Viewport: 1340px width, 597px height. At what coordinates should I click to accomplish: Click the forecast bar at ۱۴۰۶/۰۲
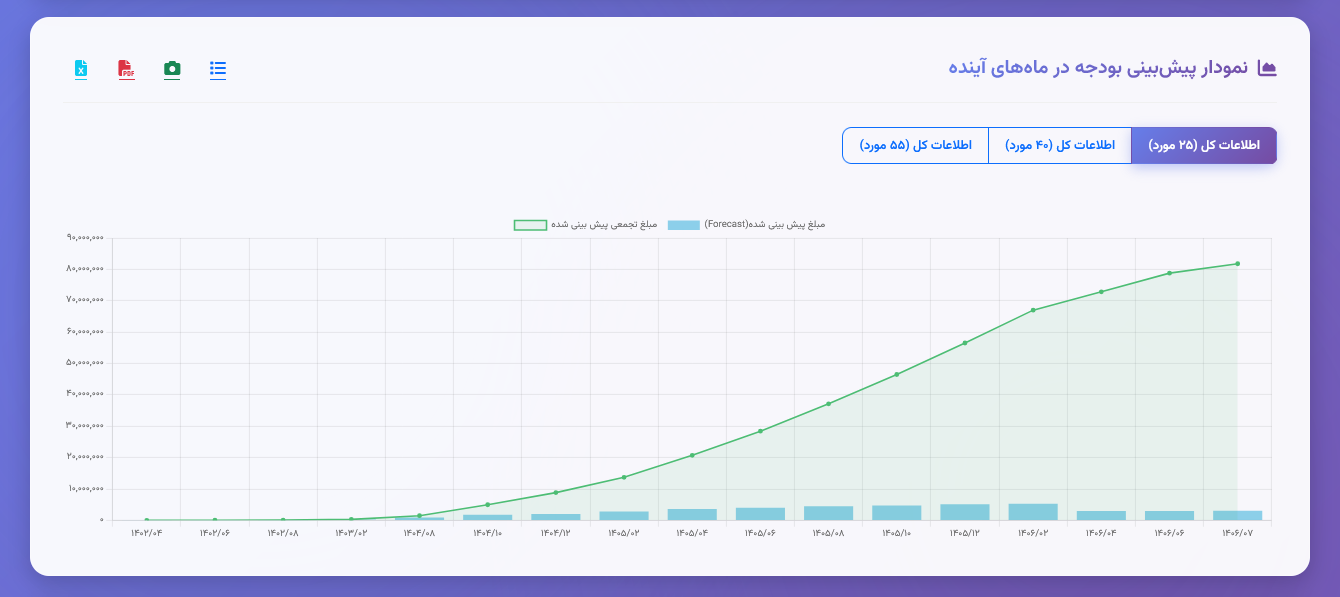pyautogui.click(x=1033, y=512)
